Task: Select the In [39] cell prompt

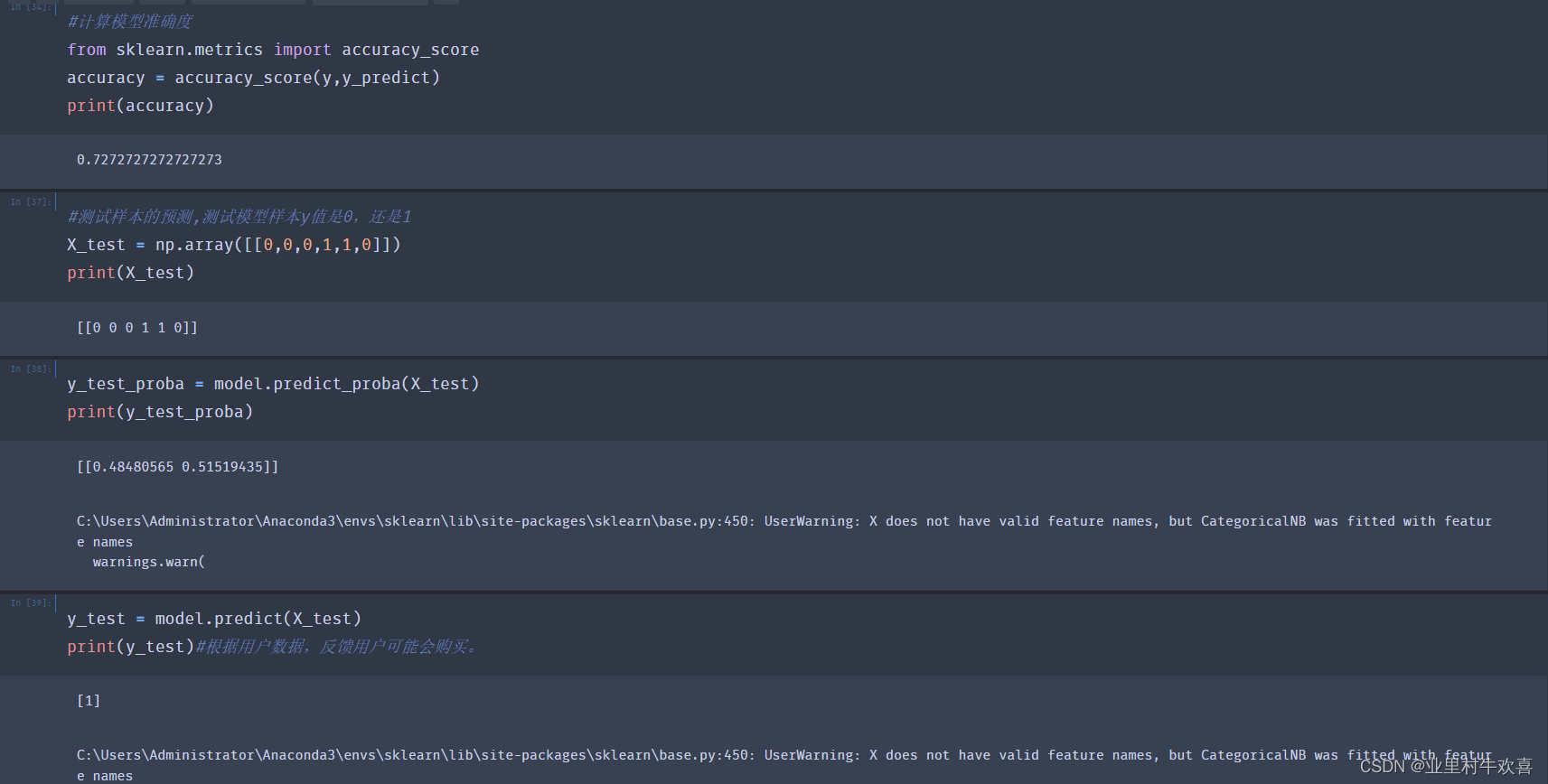Action: pos(30,603)
